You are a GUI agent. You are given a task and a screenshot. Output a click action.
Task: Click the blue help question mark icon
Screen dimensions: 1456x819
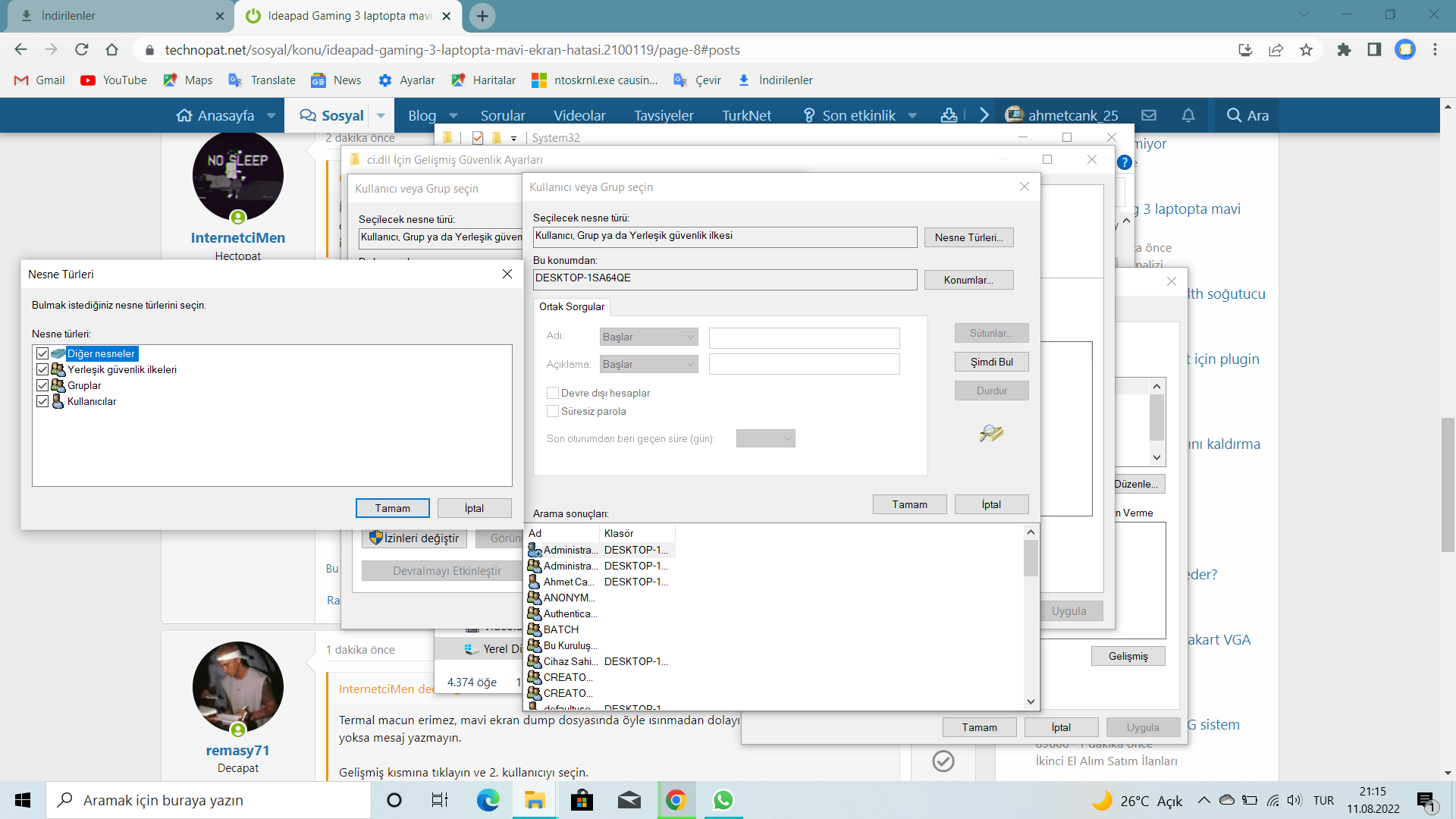pyautogui.click(x=1125, y=162)
